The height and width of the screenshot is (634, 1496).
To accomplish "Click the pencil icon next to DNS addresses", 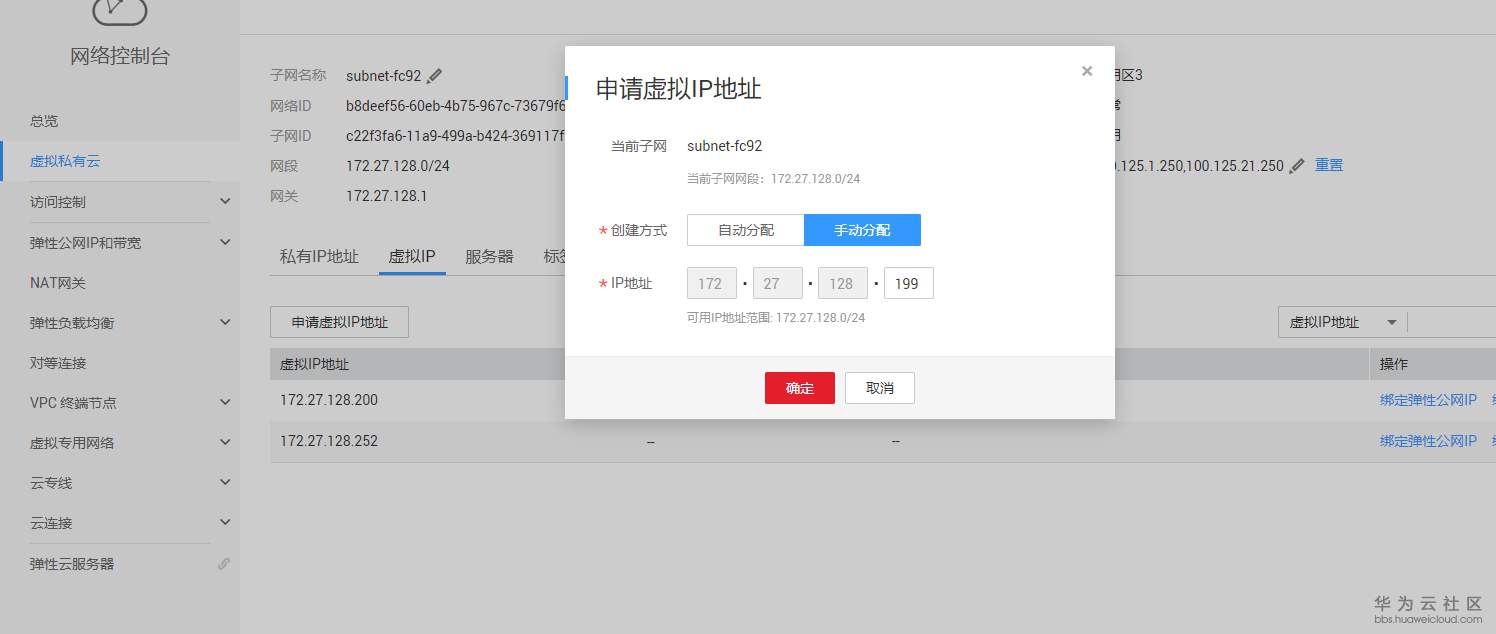I will (x=1296, y=166).
